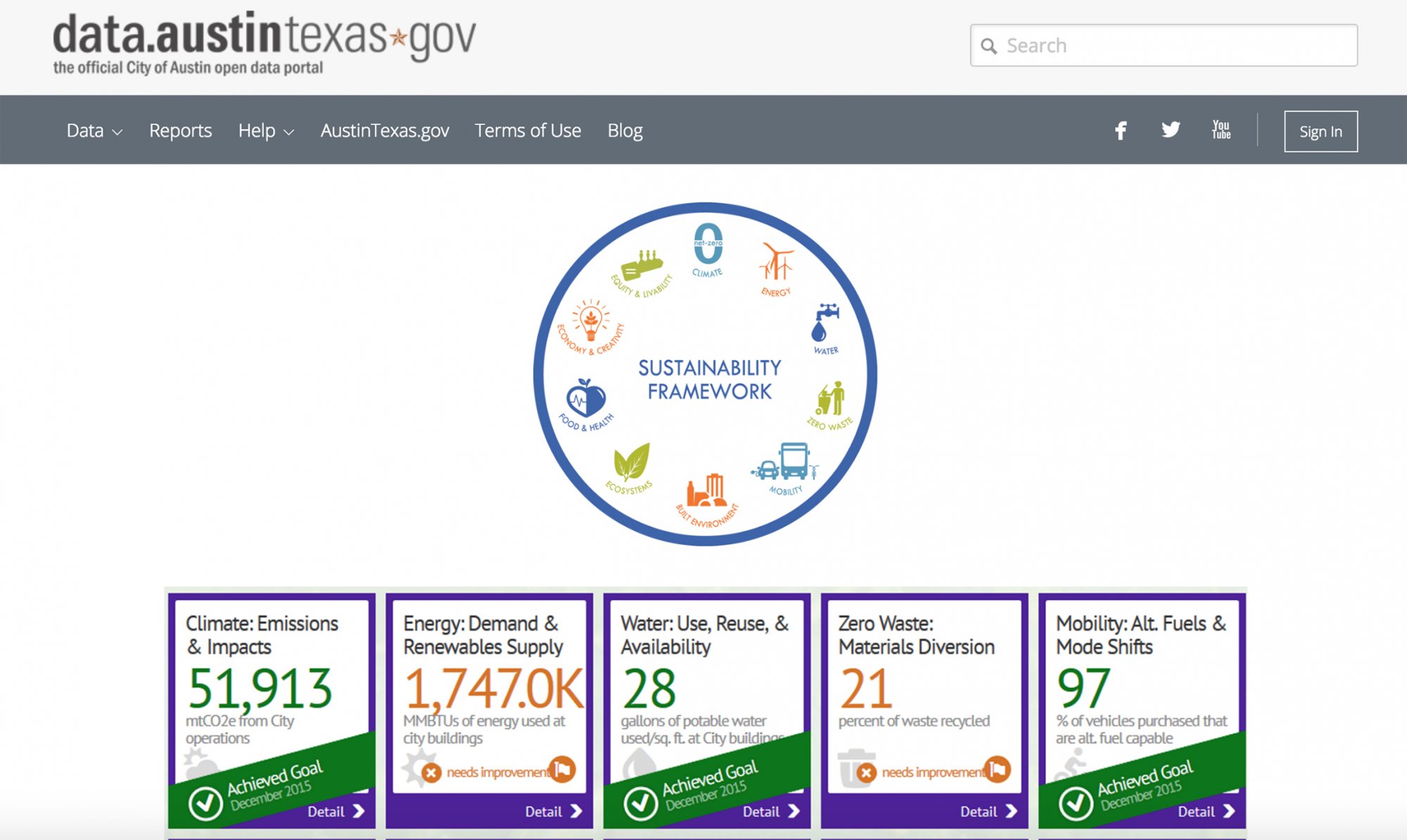Open Detail for Water: Use, Reuse

[x=771, y=811]
